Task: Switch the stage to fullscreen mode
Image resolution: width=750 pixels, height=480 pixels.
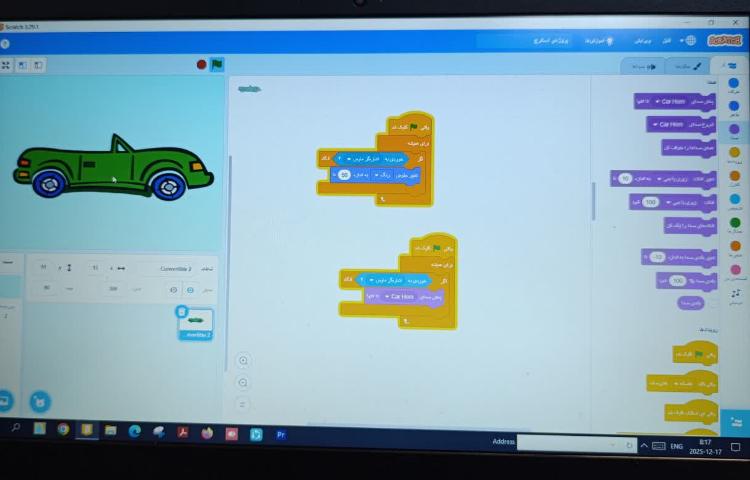Action: 5,65
